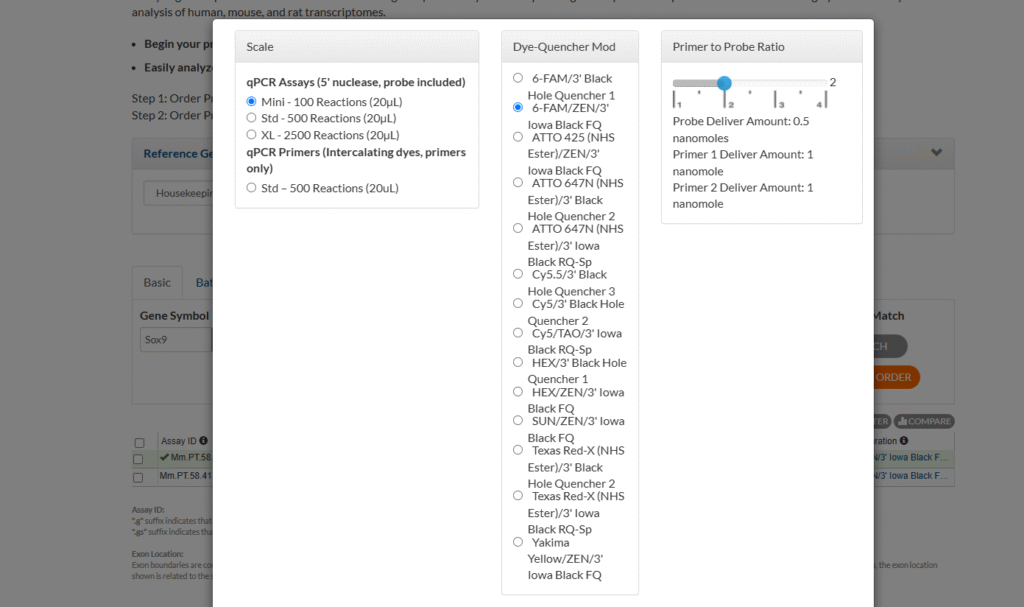Check the first assay row checkbox
Viewport: 1024px width, 607px height.
(140, 458)
